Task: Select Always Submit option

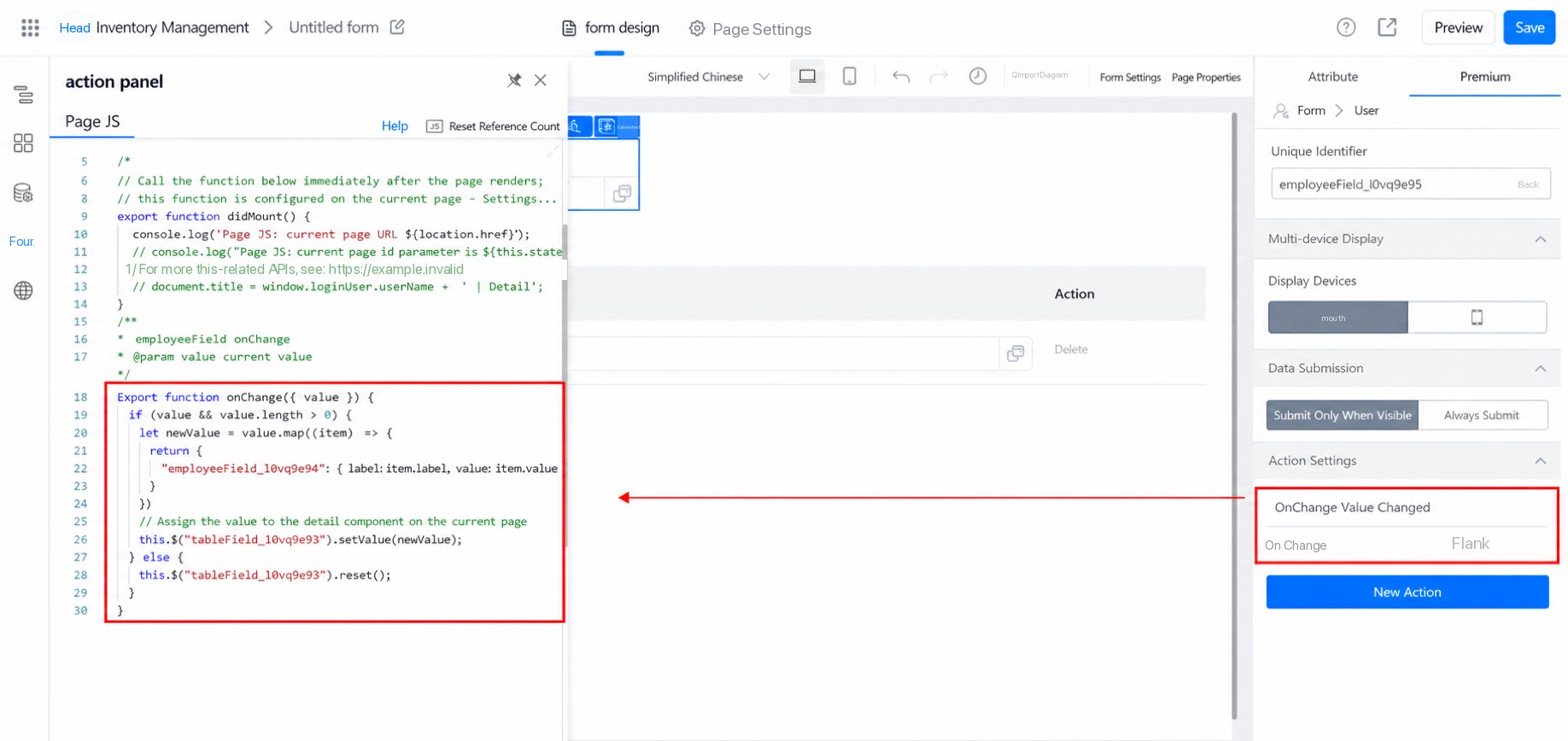Action: (x=1482, y=416)
